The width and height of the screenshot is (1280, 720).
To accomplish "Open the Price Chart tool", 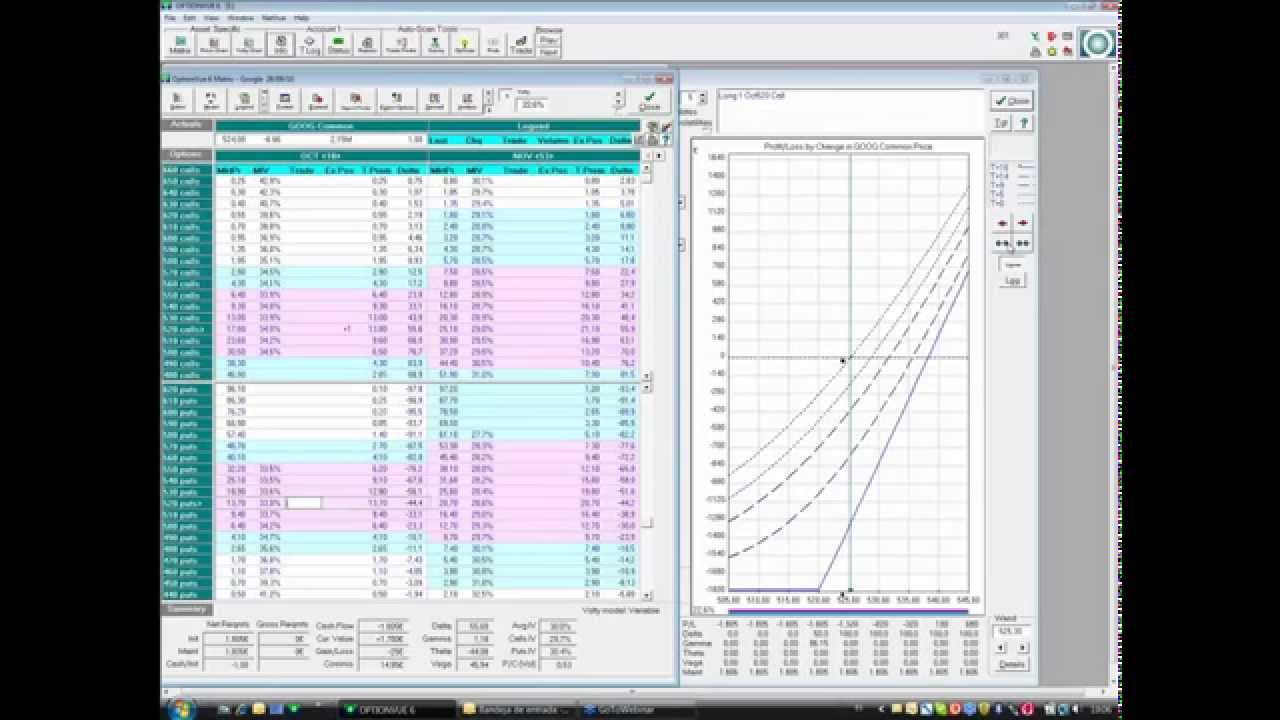I will pyautogui.click(x=213, y=44).
